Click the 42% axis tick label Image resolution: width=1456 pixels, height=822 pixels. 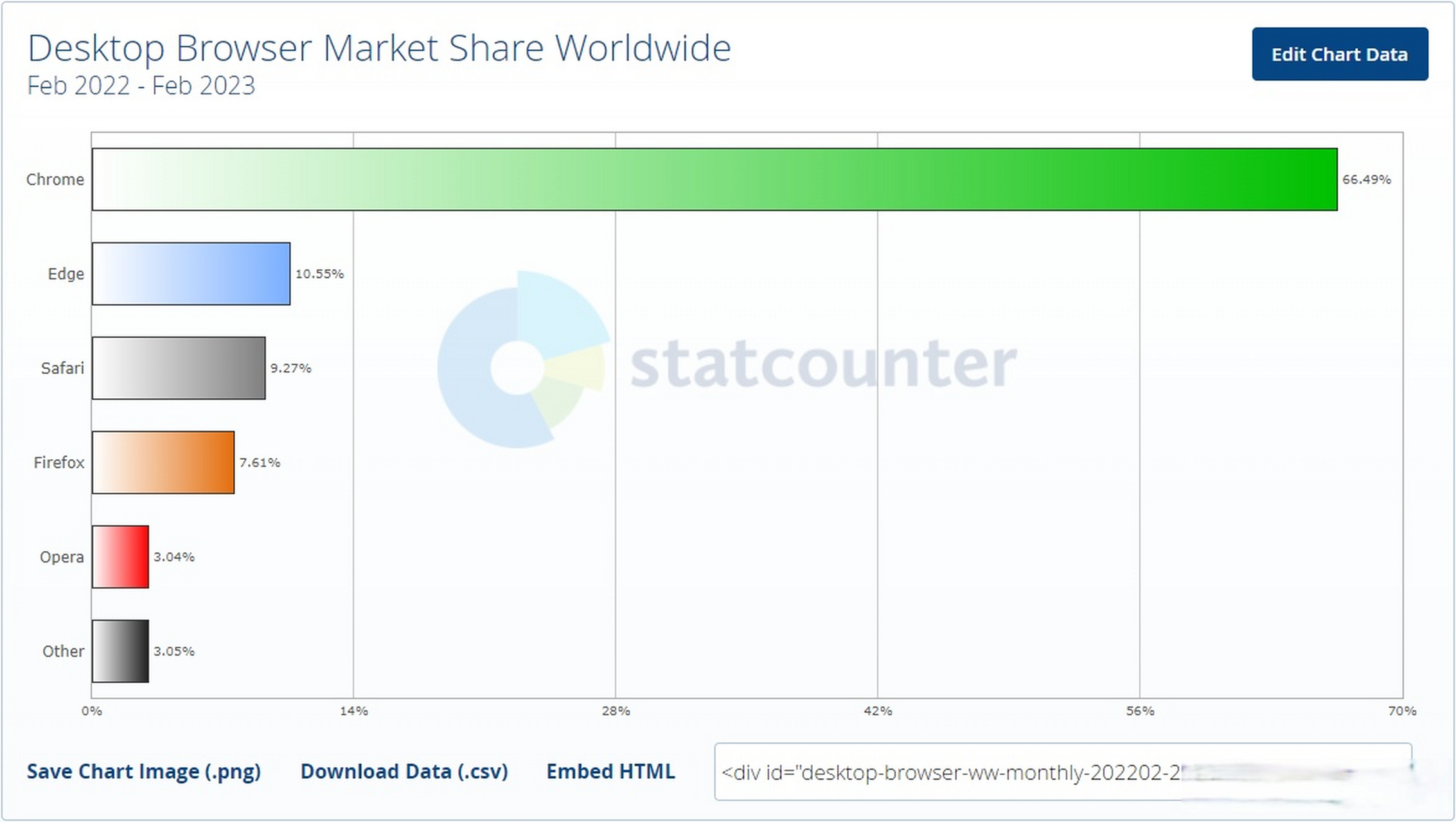(878, 711)
